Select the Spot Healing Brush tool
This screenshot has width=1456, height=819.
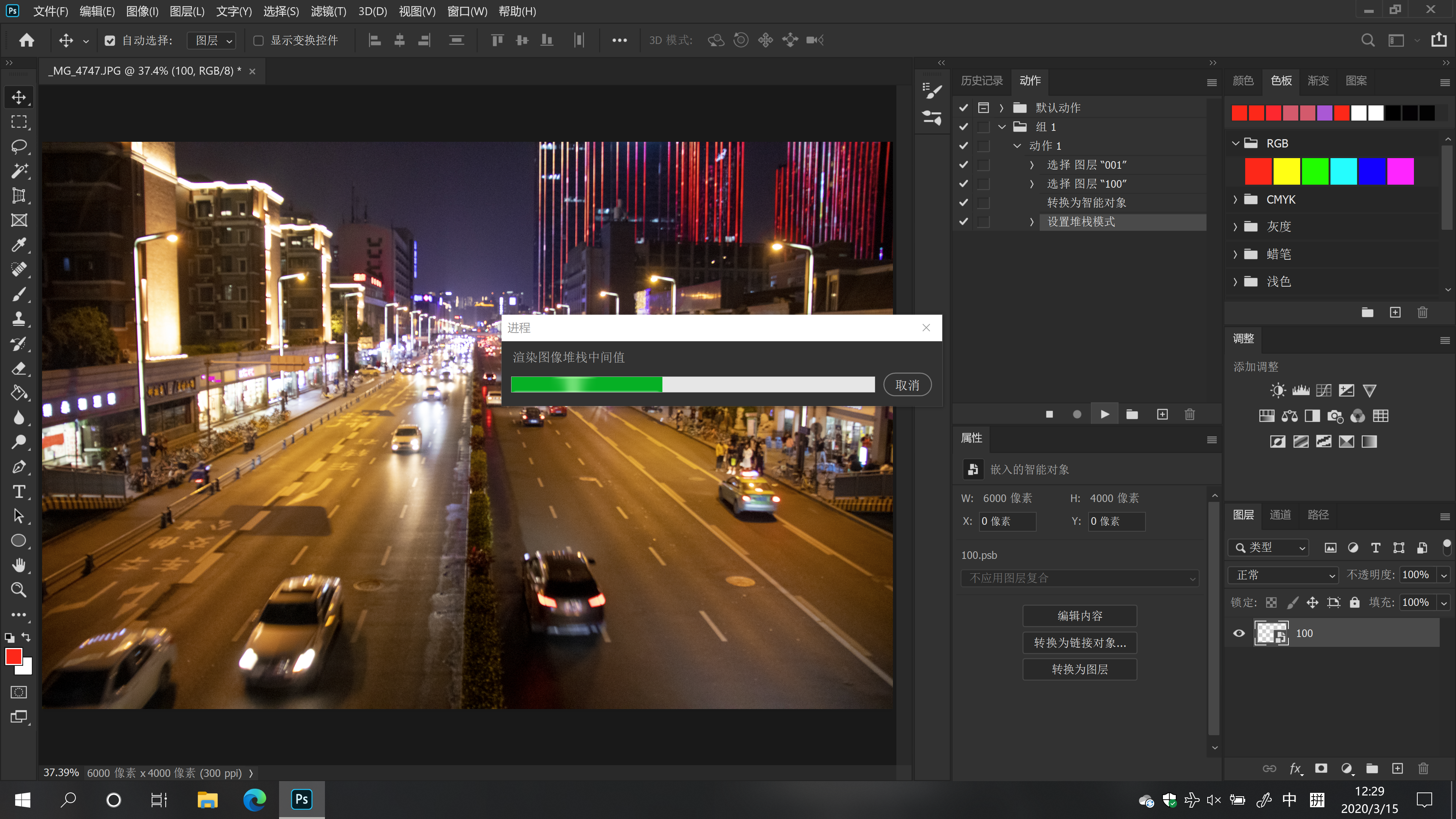point(19,269)
